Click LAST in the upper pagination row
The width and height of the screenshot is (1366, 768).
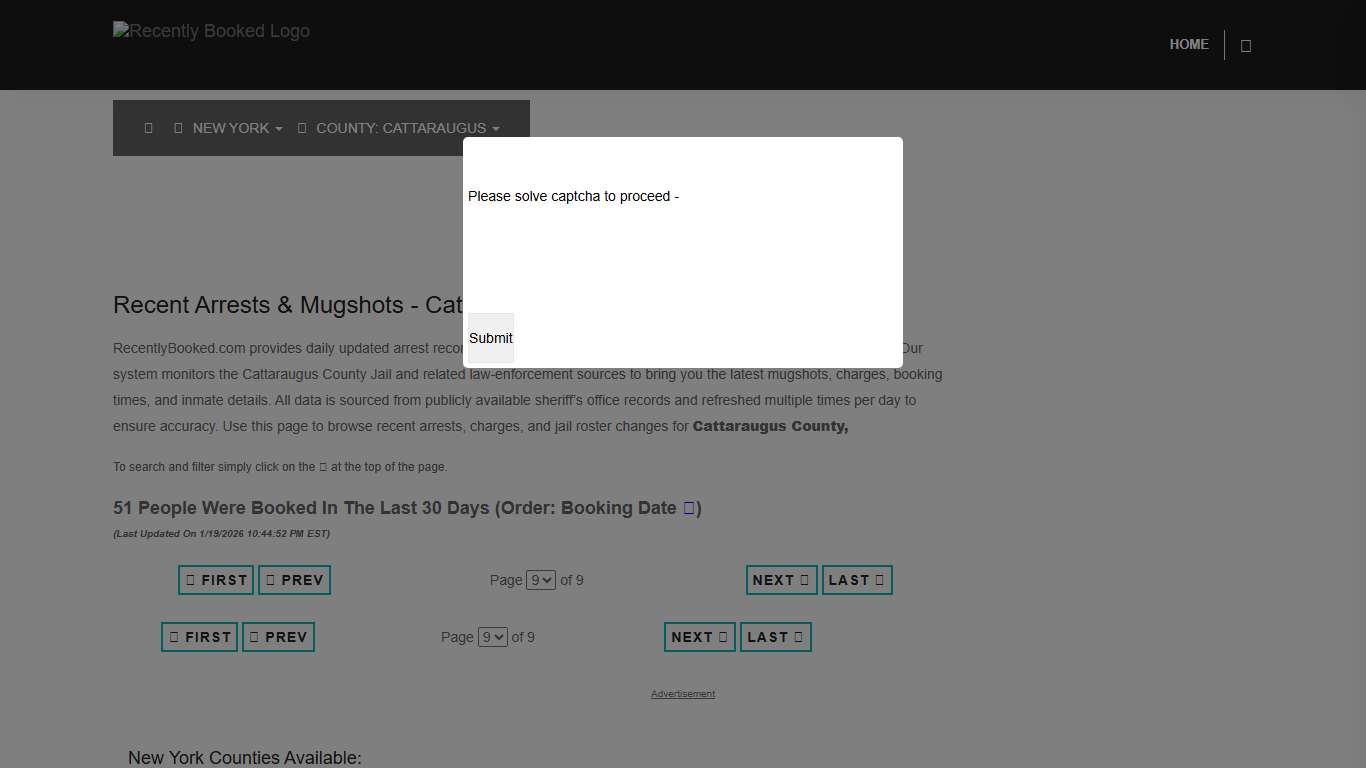[857, 580]
